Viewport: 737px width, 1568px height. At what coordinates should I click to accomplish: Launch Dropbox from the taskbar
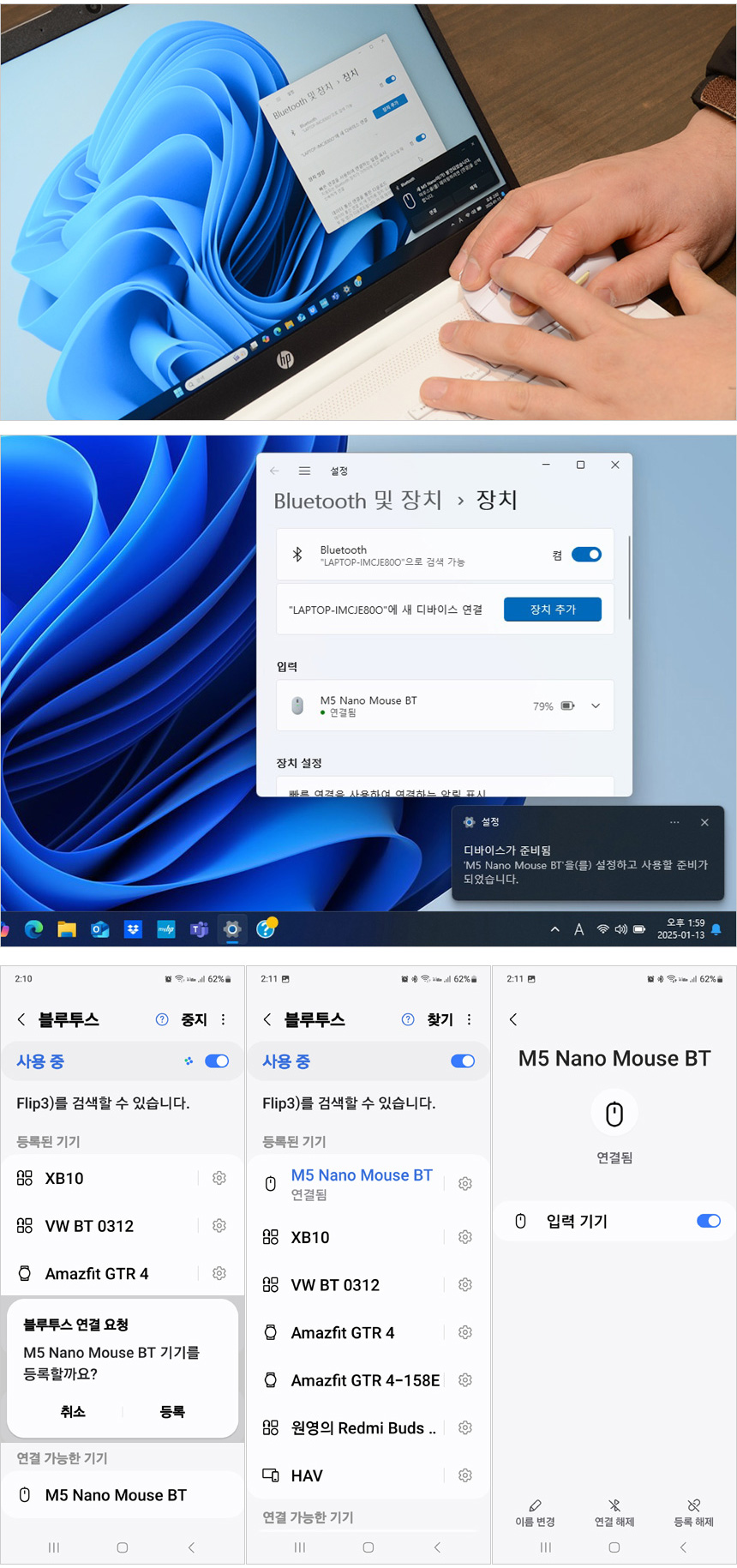133,929
